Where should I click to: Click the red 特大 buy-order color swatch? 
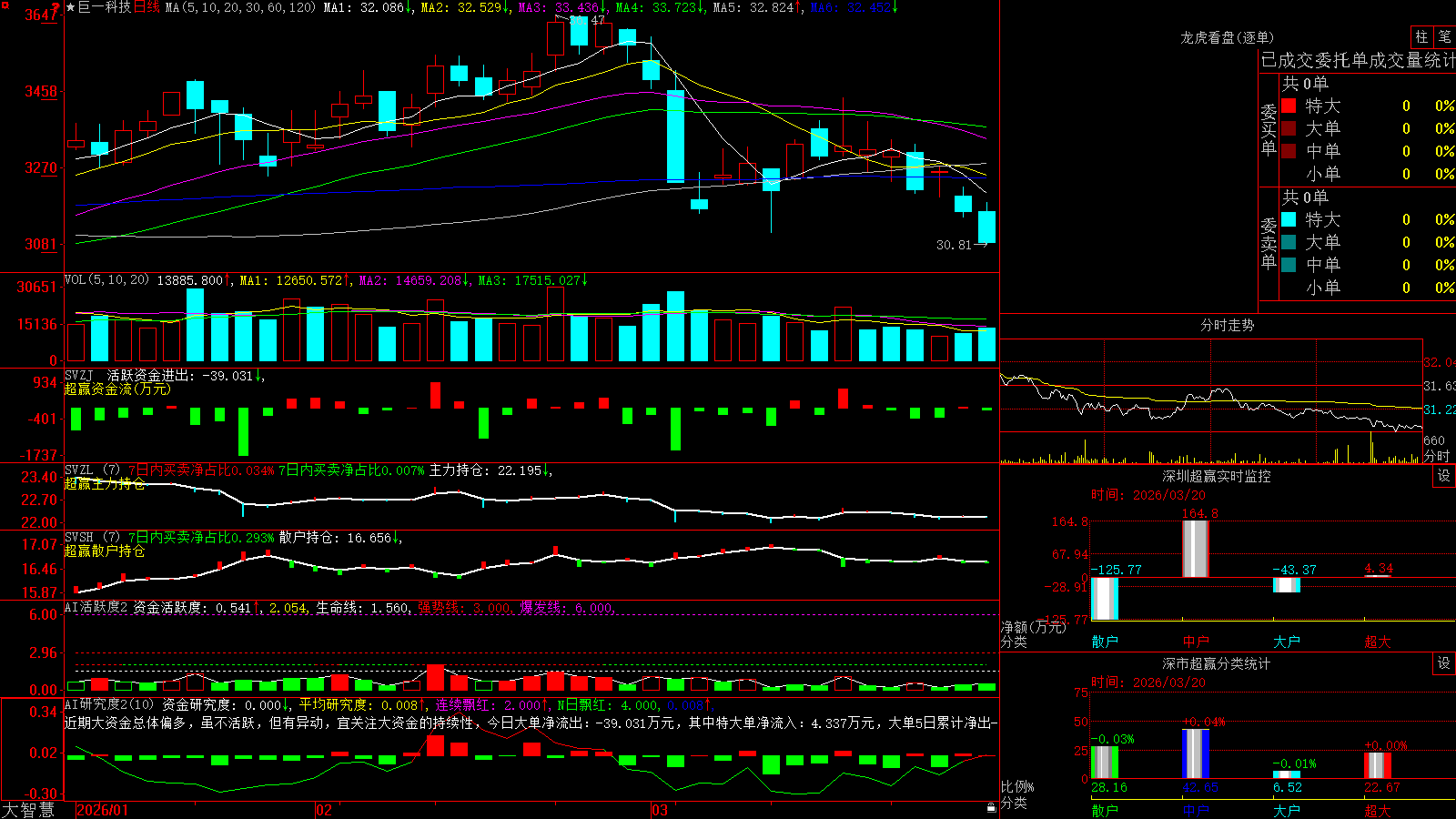click(1289, 106)
